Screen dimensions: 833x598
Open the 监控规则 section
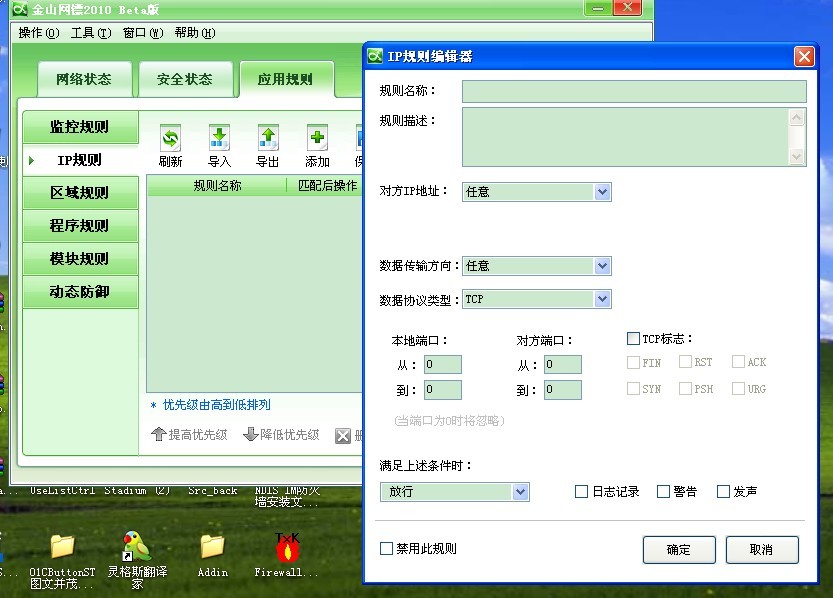click(80, 127)
